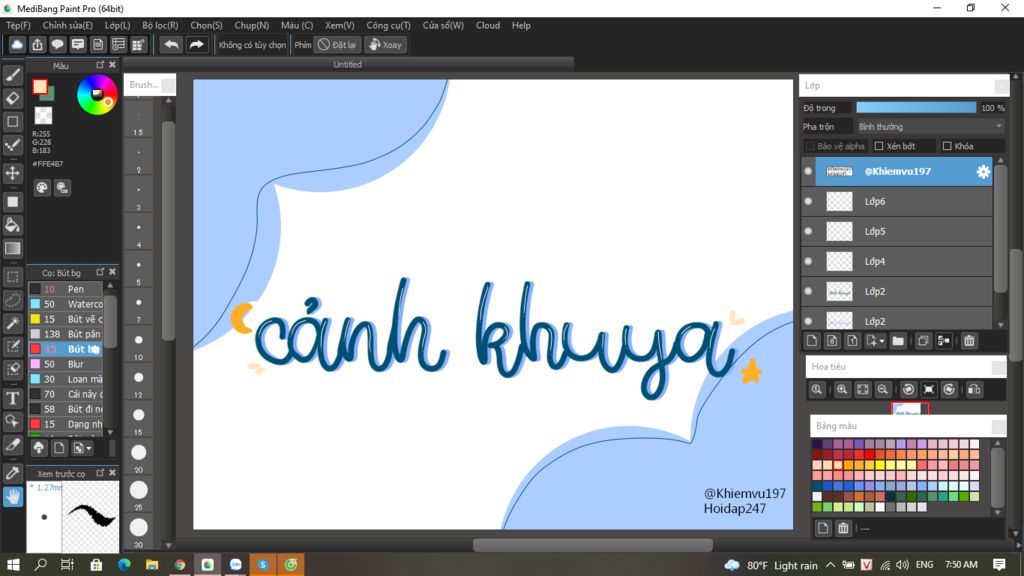Select the Text tool
The height and width of the screenshot is (576, 1024).
tap(12, 398)
